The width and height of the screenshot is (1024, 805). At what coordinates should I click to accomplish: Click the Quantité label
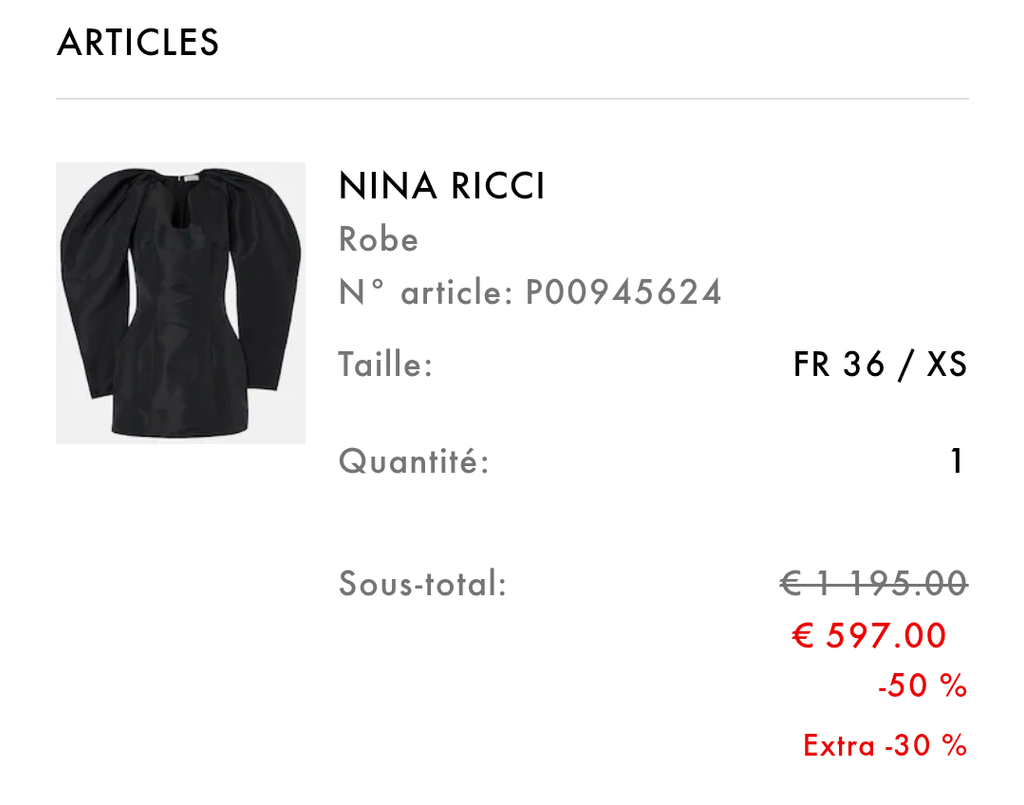[x=414, y=462]
